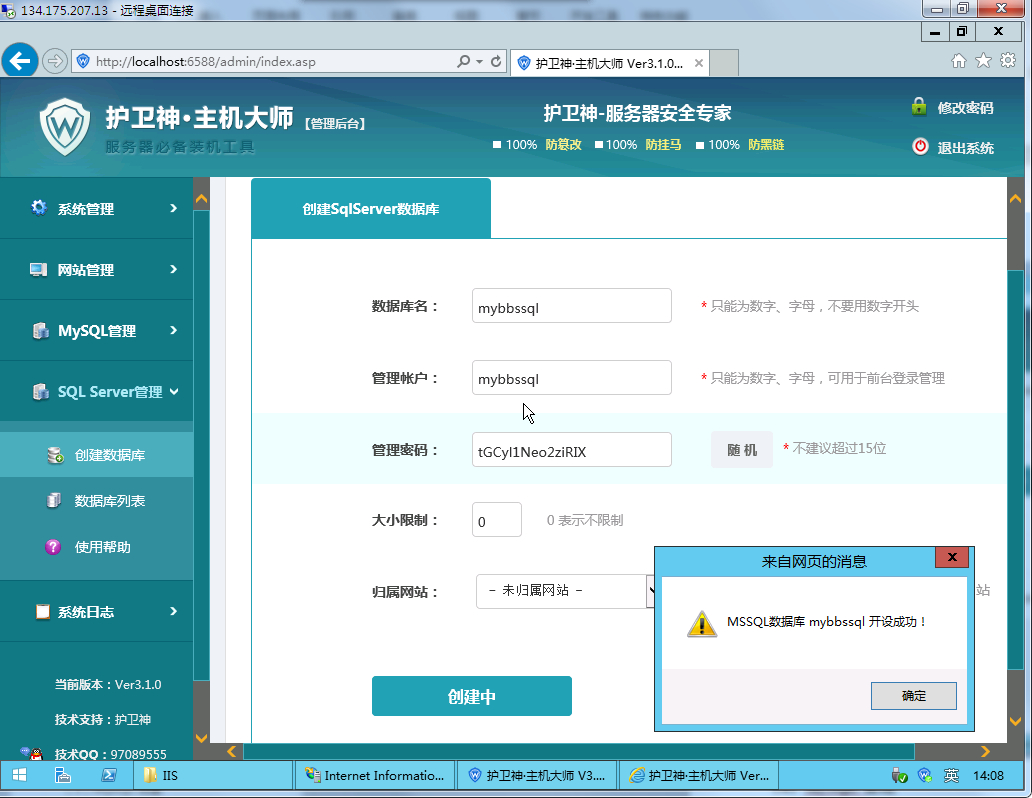Expand the 系统日志 sidebar menu
The image size is (1032, 798).
pyautogui.click(x=96, y=612)
